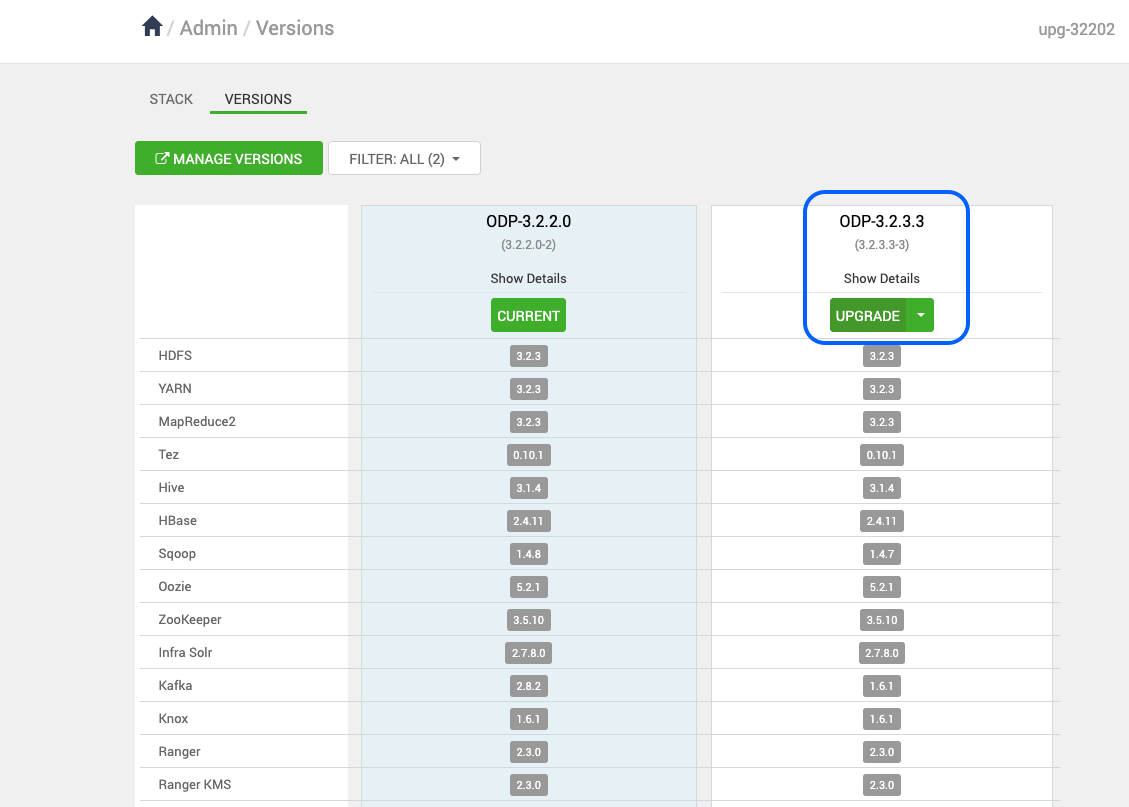Select the YARN service row label
Screen dimensions: 1129x807
(x=175, y=389)
